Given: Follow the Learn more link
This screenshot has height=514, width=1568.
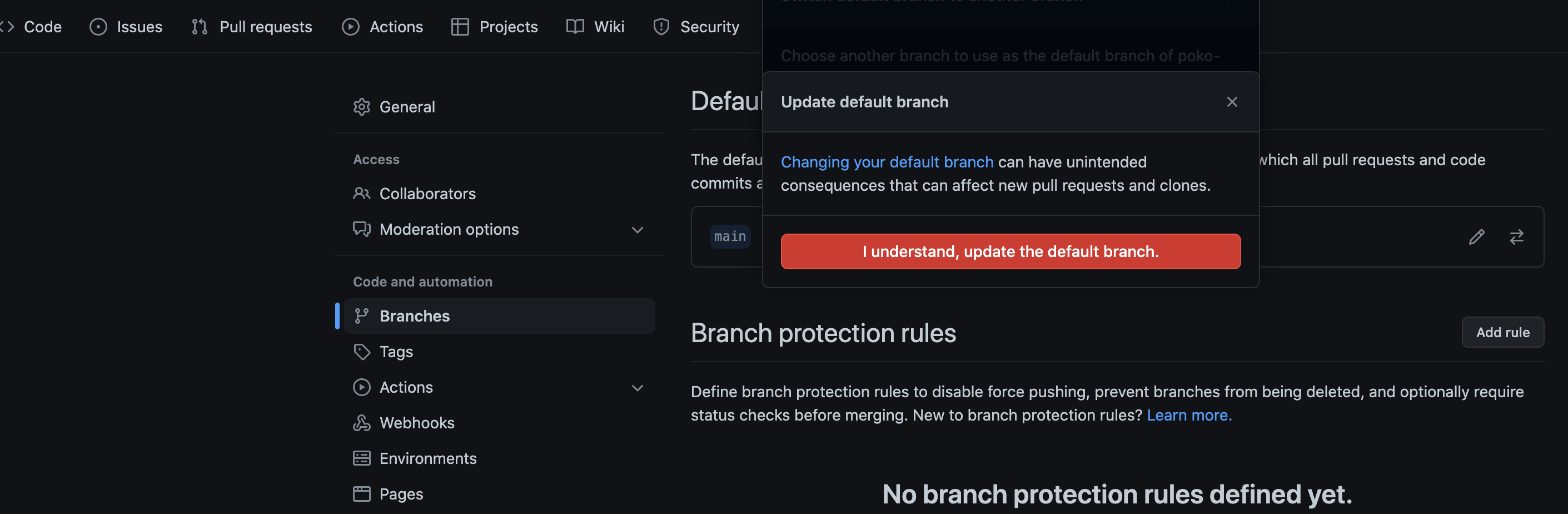Looking at the screenshot, I should (x=1189, y=416).
